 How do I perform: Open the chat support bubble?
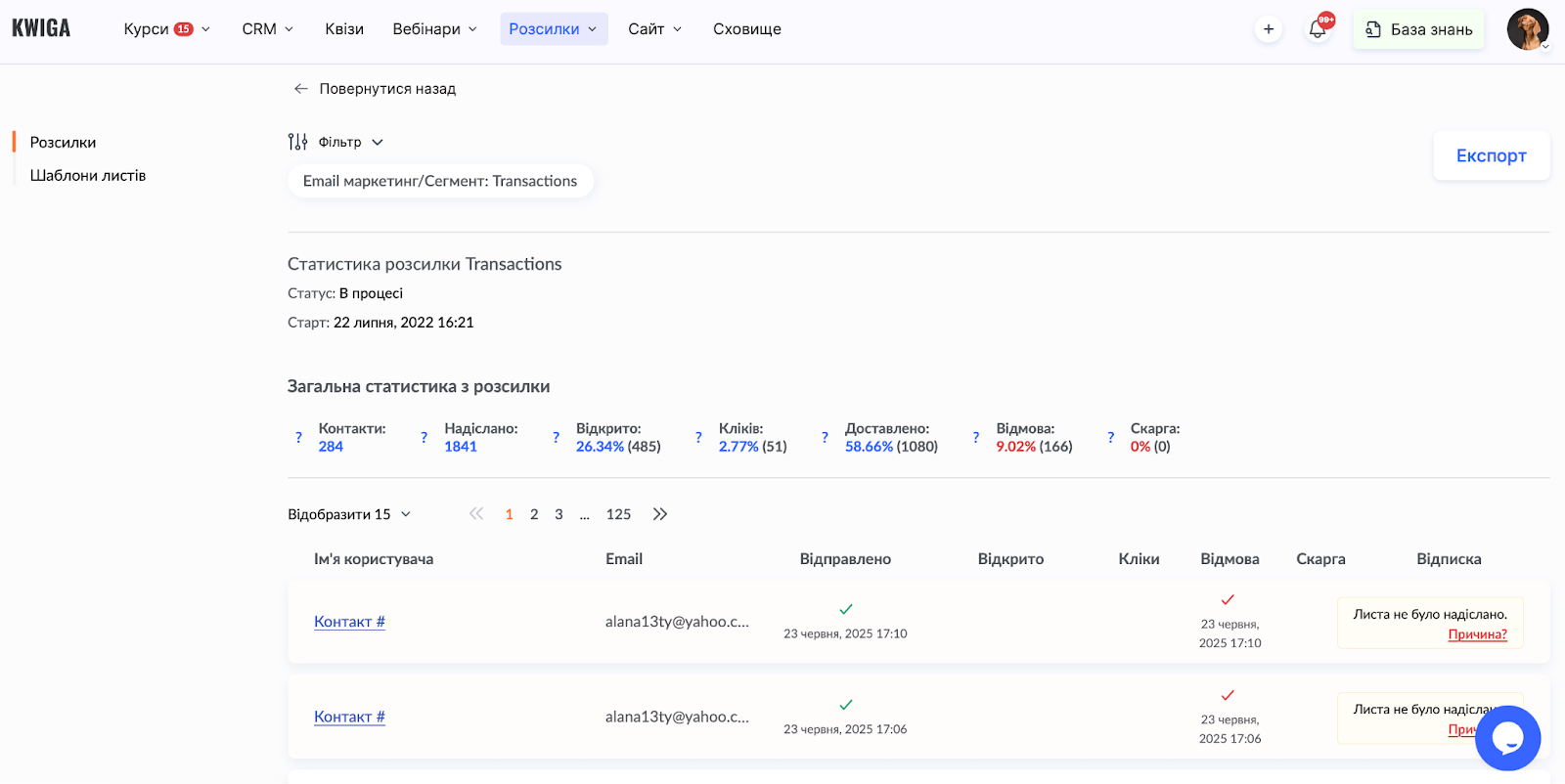(x=1507, y=738)
